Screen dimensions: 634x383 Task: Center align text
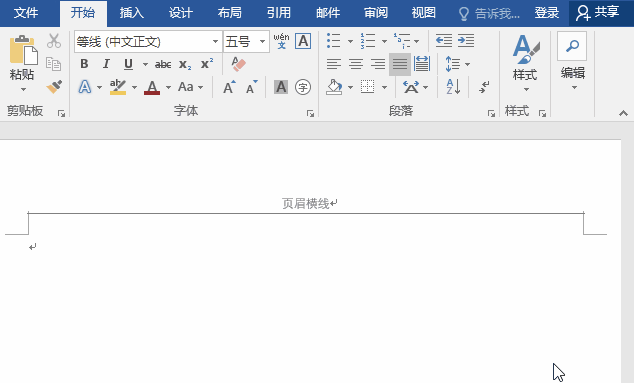point(356,64)
